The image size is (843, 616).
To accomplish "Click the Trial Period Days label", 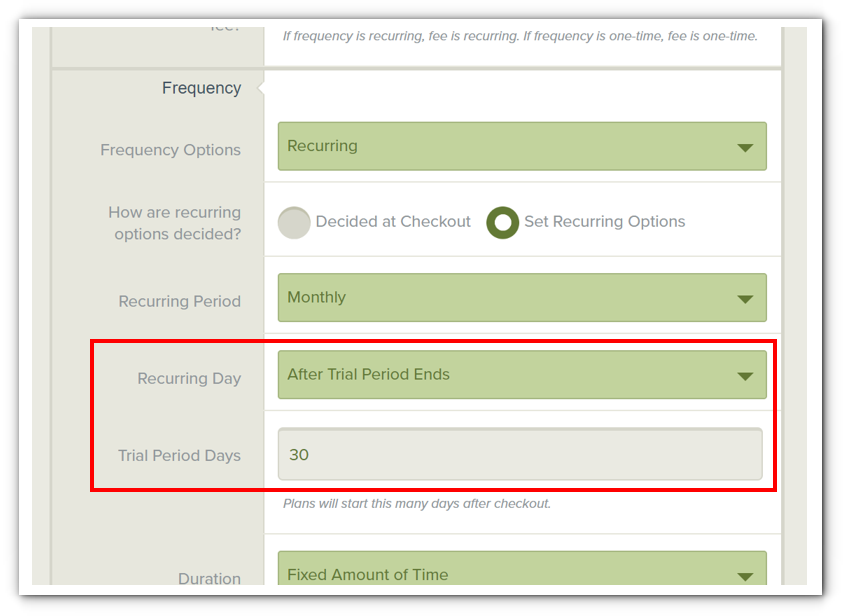I will pos(180,455).
